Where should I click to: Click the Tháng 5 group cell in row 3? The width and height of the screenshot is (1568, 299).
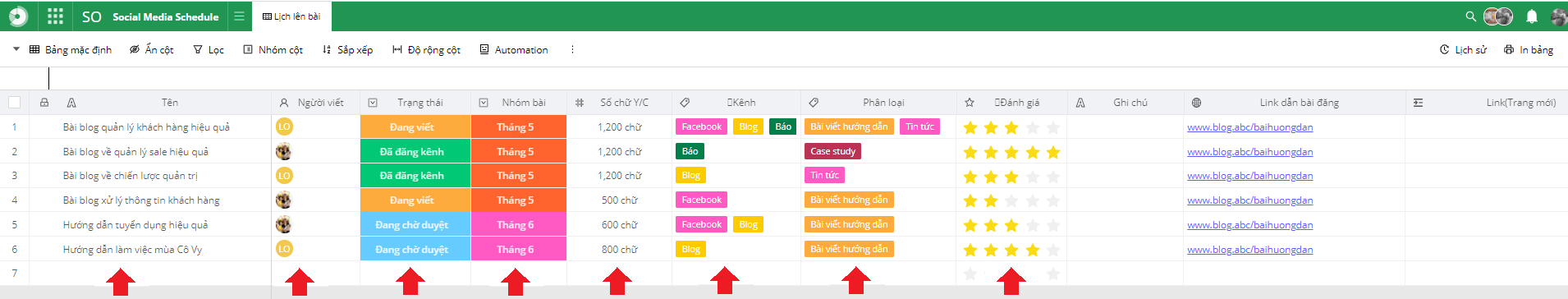[x=519, y=176]
